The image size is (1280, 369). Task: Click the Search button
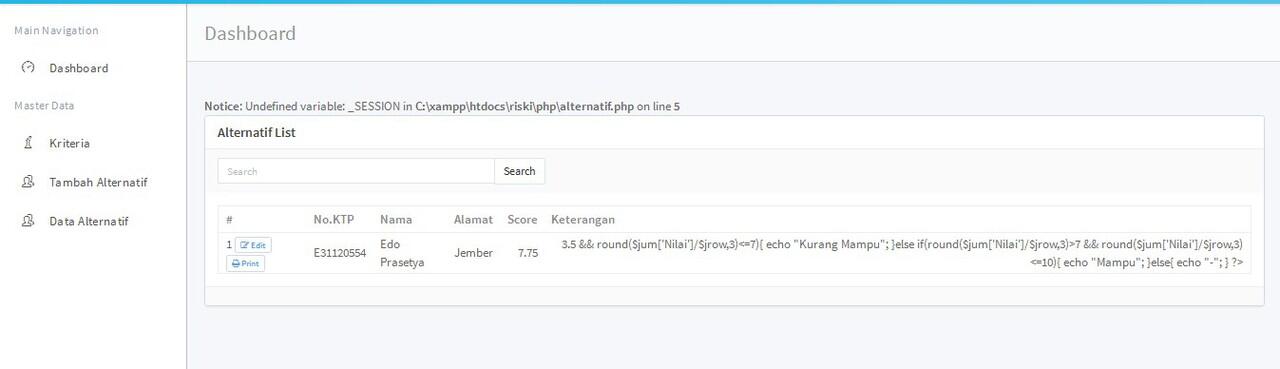coord(519,171)
